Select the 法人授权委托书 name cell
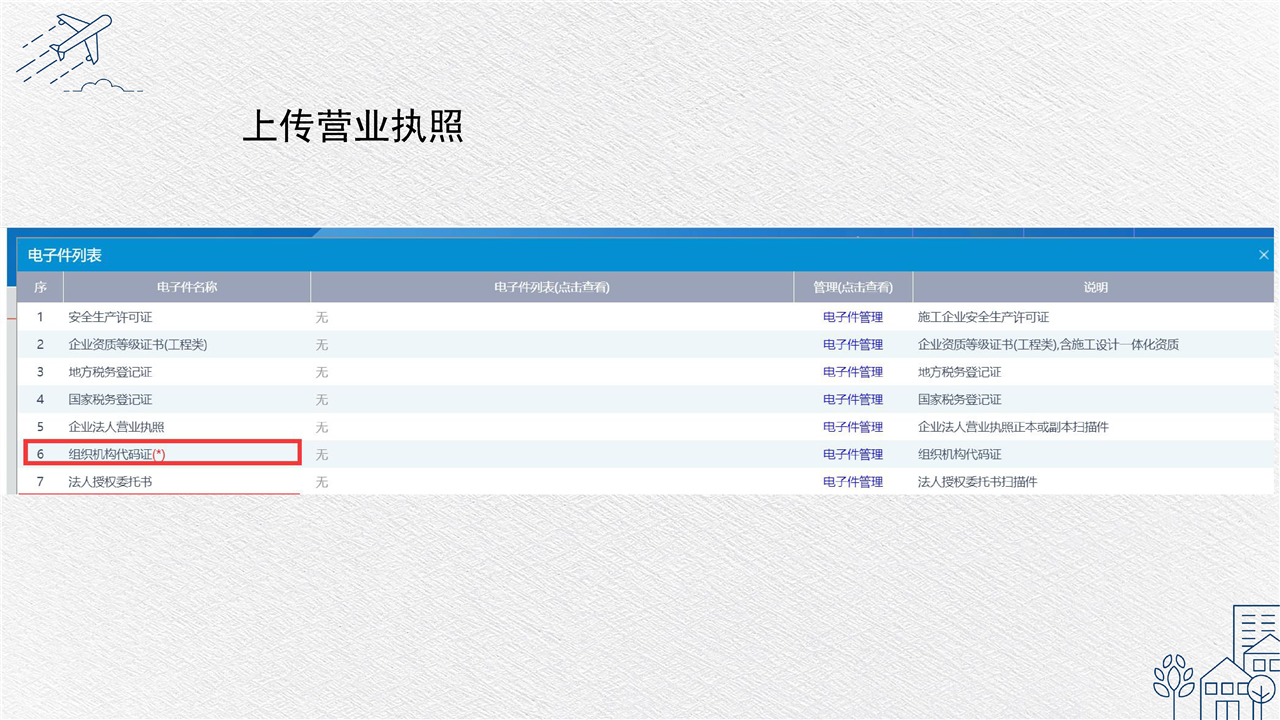This screenshot has height=720, width=1280. pos(110,482)
